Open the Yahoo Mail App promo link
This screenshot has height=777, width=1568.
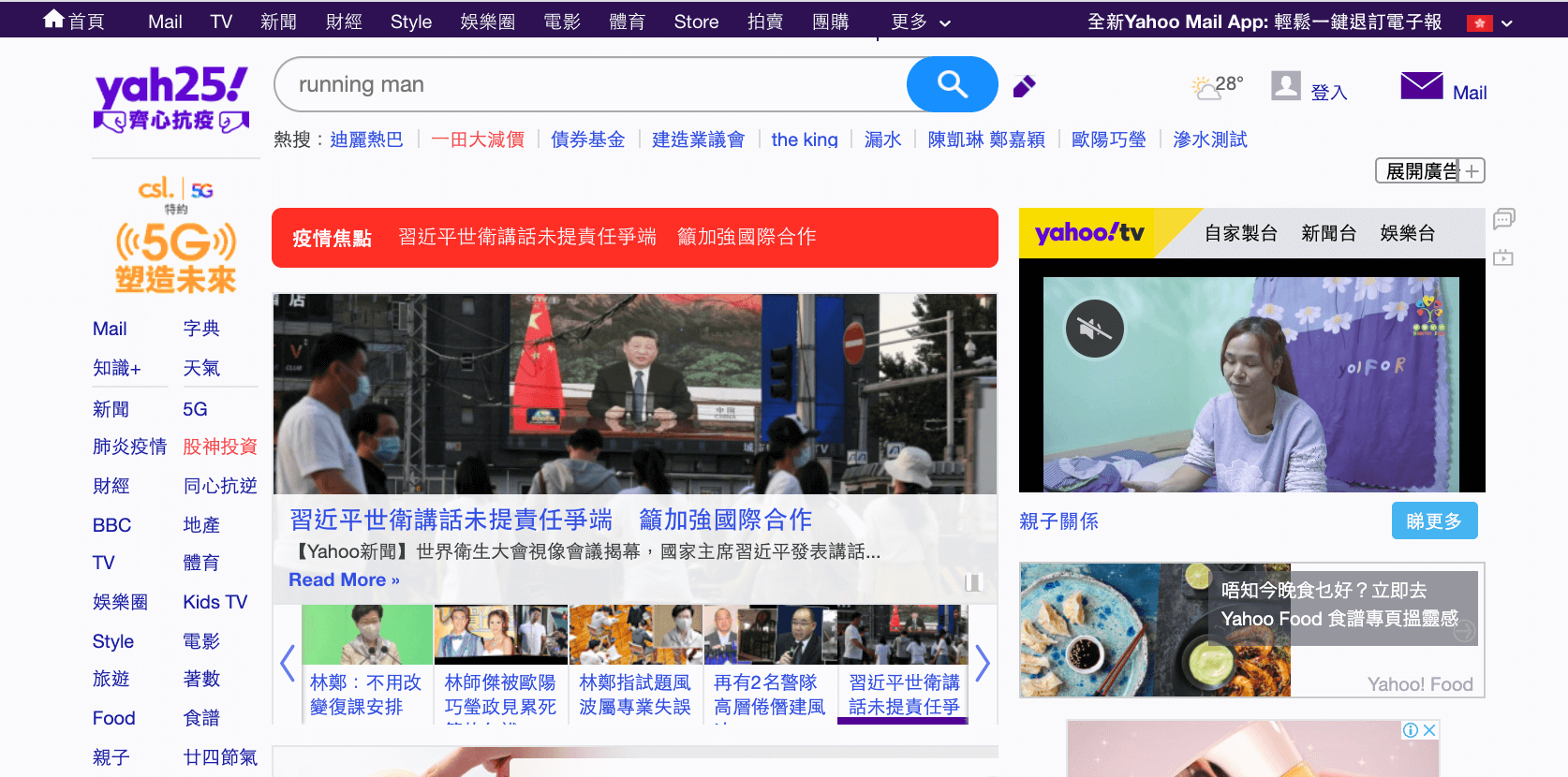(x=1265, y=22)
